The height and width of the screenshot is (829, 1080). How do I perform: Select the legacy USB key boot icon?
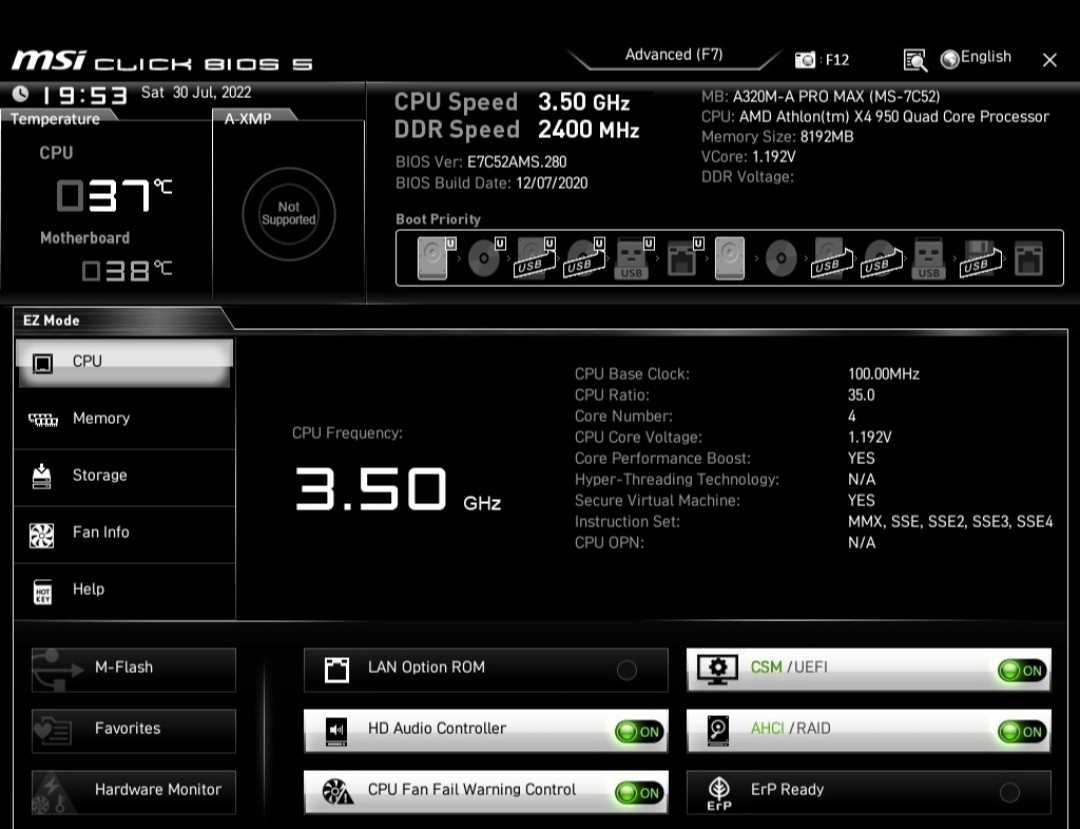pos(928,258)
